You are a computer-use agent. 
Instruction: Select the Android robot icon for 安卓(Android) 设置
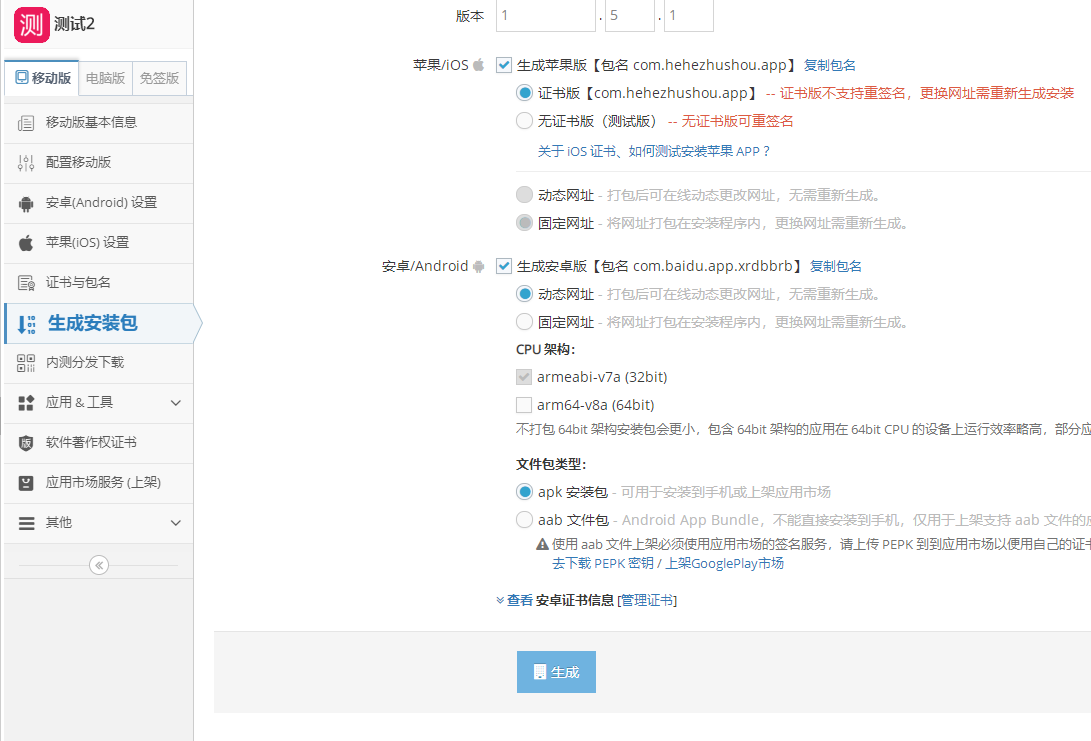coord(24,202)
